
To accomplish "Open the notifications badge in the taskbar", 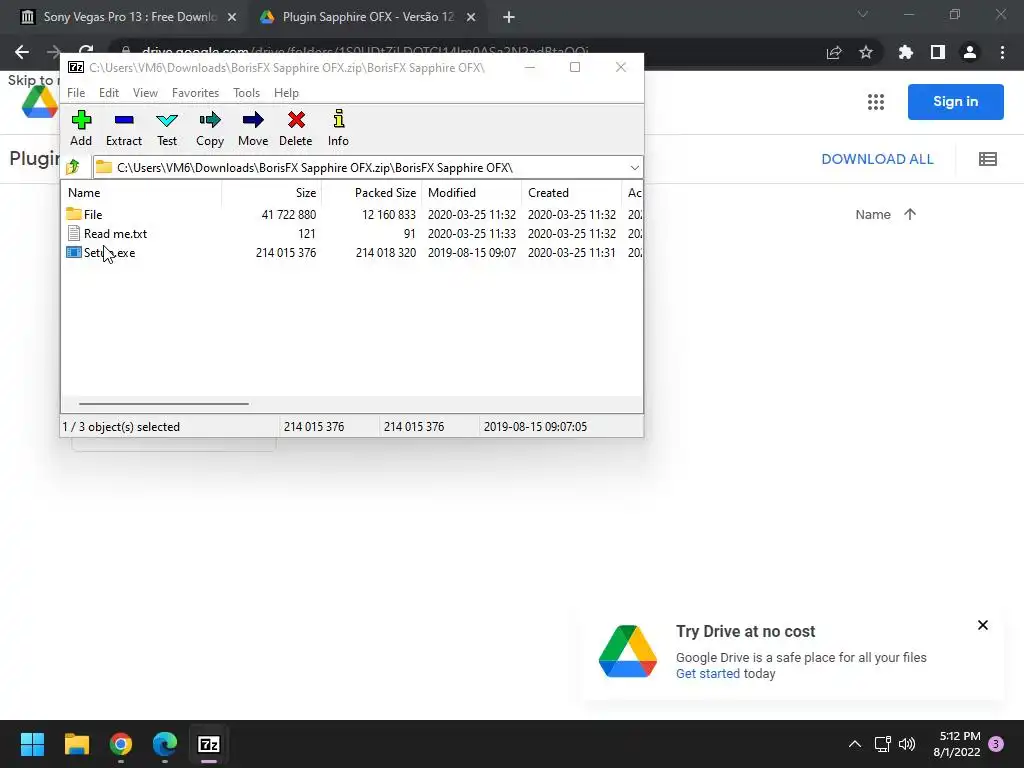I will pyautogui.click(x=996, y=744).
